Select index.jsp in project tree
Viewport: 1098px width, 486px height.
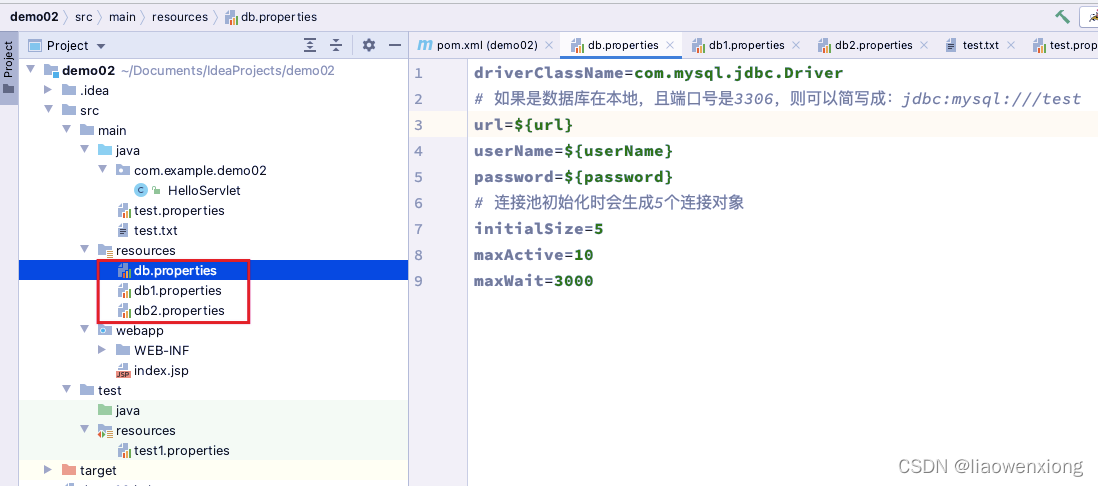point(161,370)
